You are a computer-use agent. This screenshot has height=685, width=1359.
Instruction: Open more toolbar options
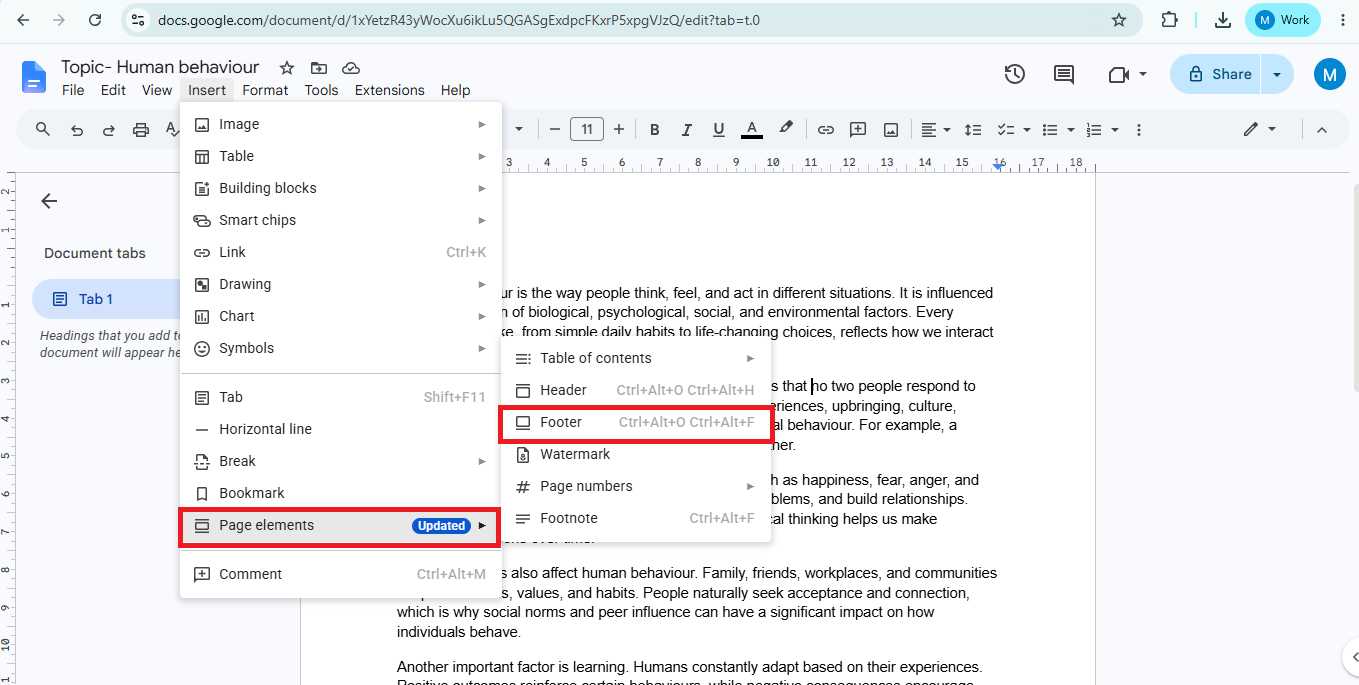pos(1139,129)
